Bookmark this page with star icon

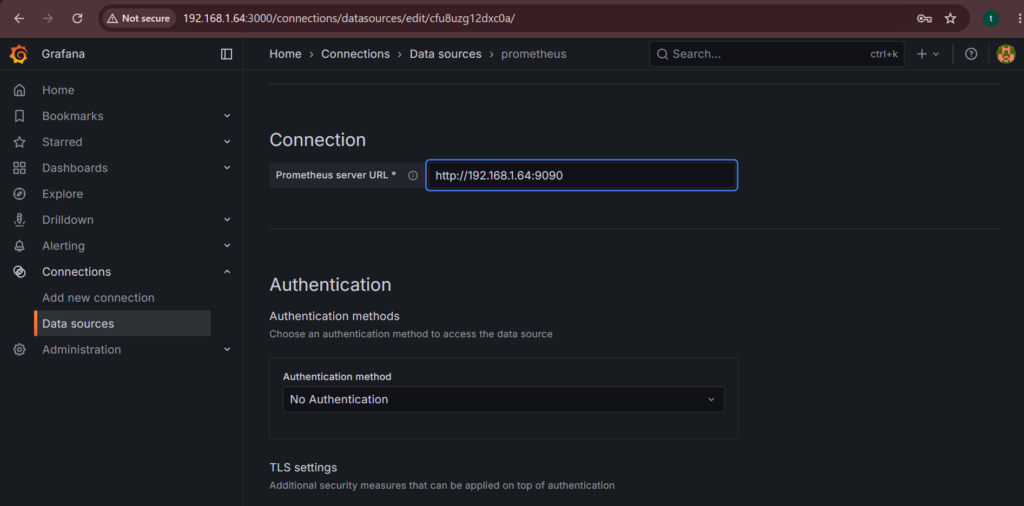coord(950,18)
